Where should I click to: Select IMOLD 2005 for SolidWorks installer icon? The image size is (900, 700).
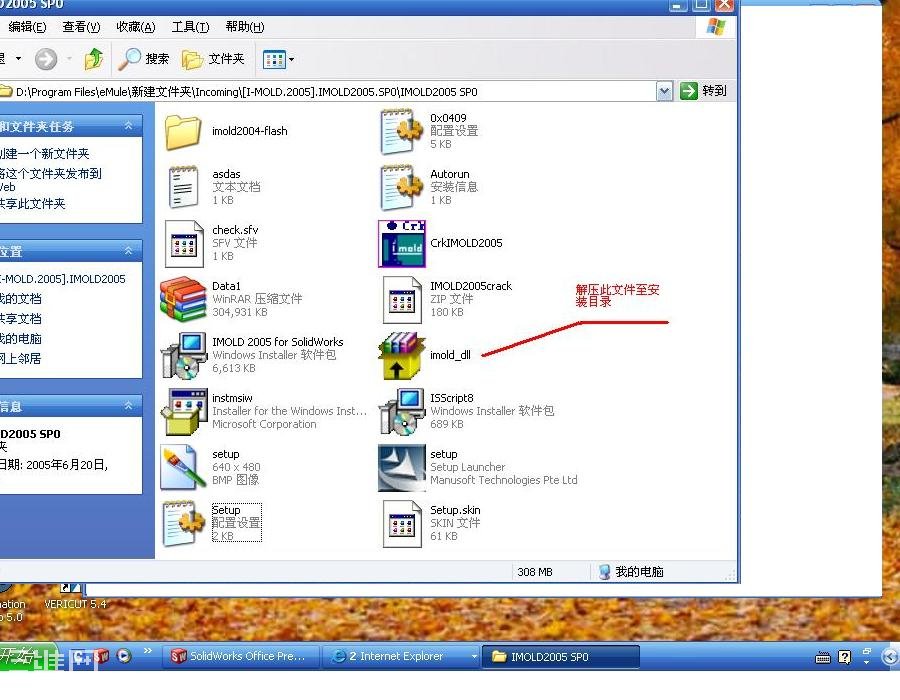pos(184,355)
